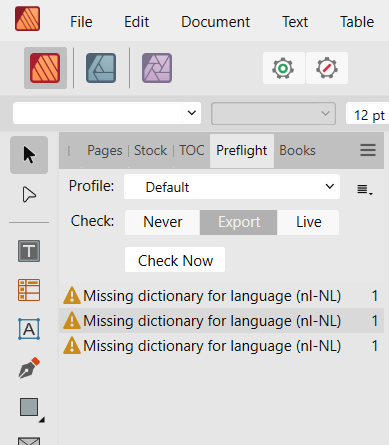Set Check mode to Export
The width and height of the screenshot is (389, 445).
coord(239,222)
